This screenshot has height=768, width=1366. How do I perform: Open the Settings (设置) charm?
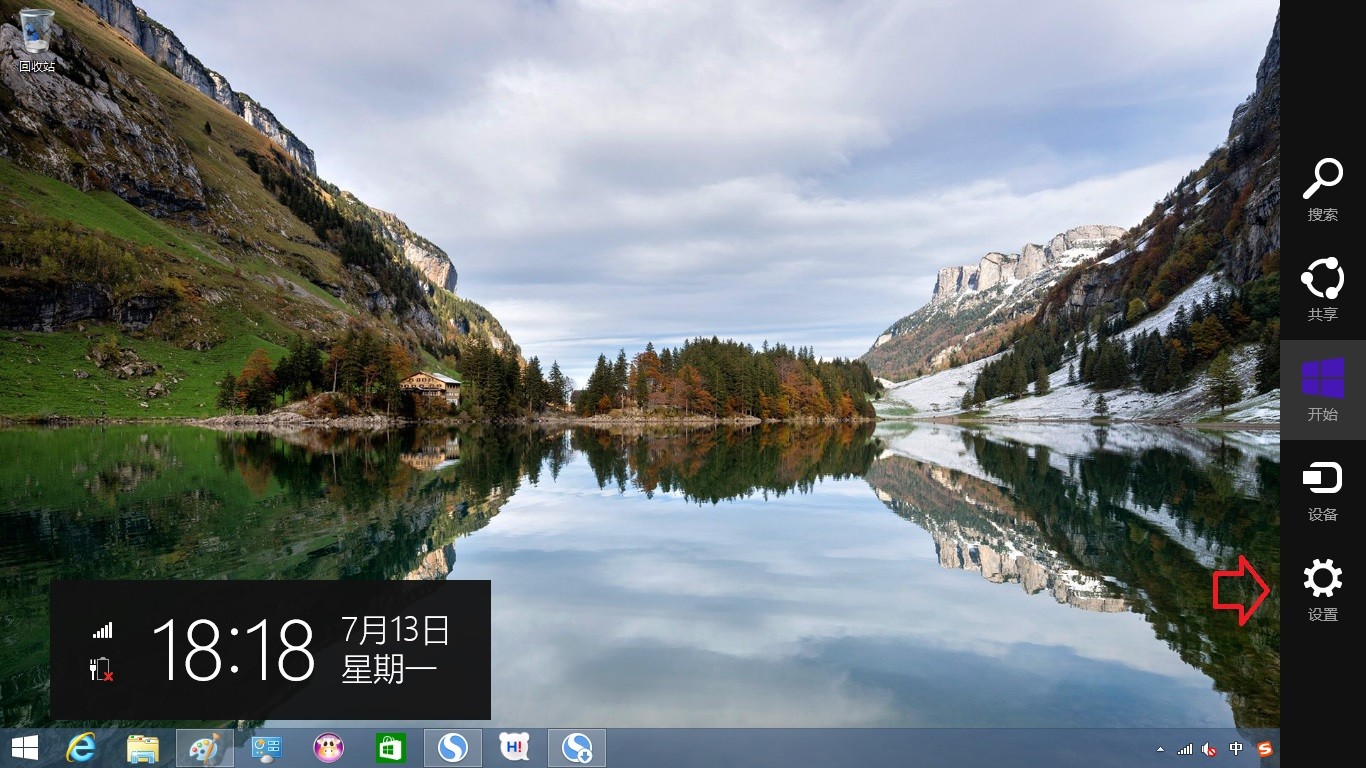[1323, 590]
